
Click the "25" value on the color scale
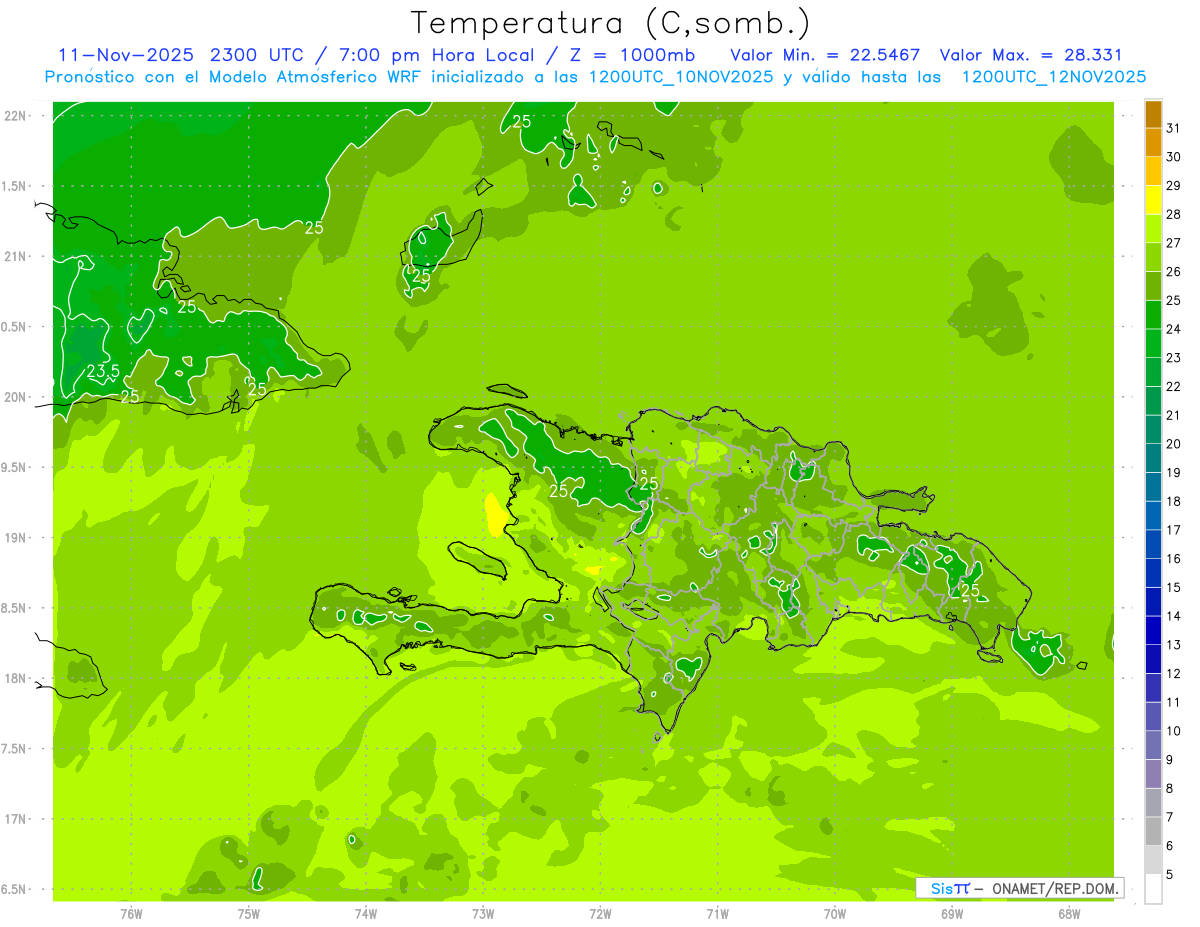coord(1173,300)
